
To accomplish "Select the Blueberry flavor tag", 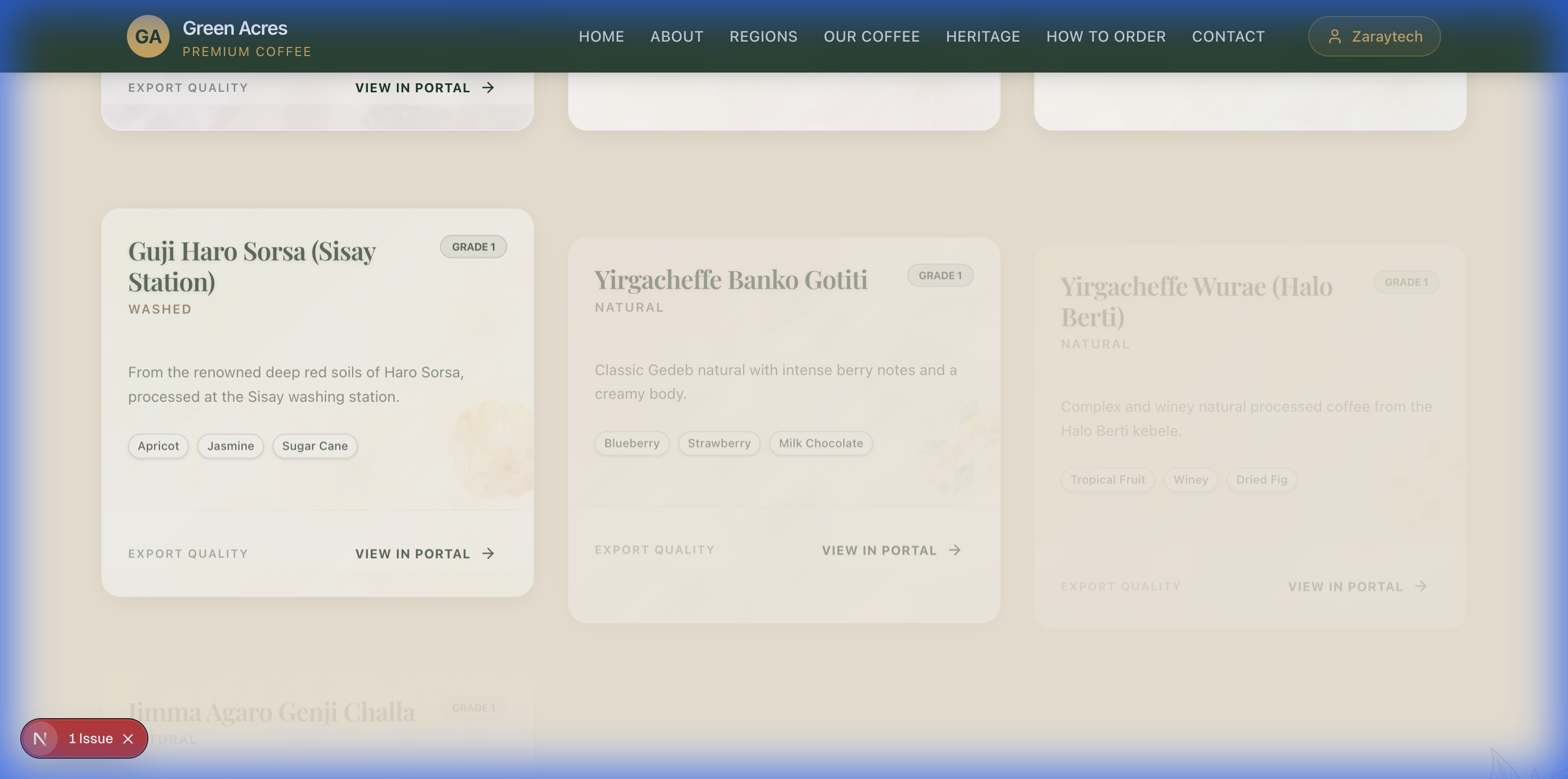I will (x=631, y=443).
